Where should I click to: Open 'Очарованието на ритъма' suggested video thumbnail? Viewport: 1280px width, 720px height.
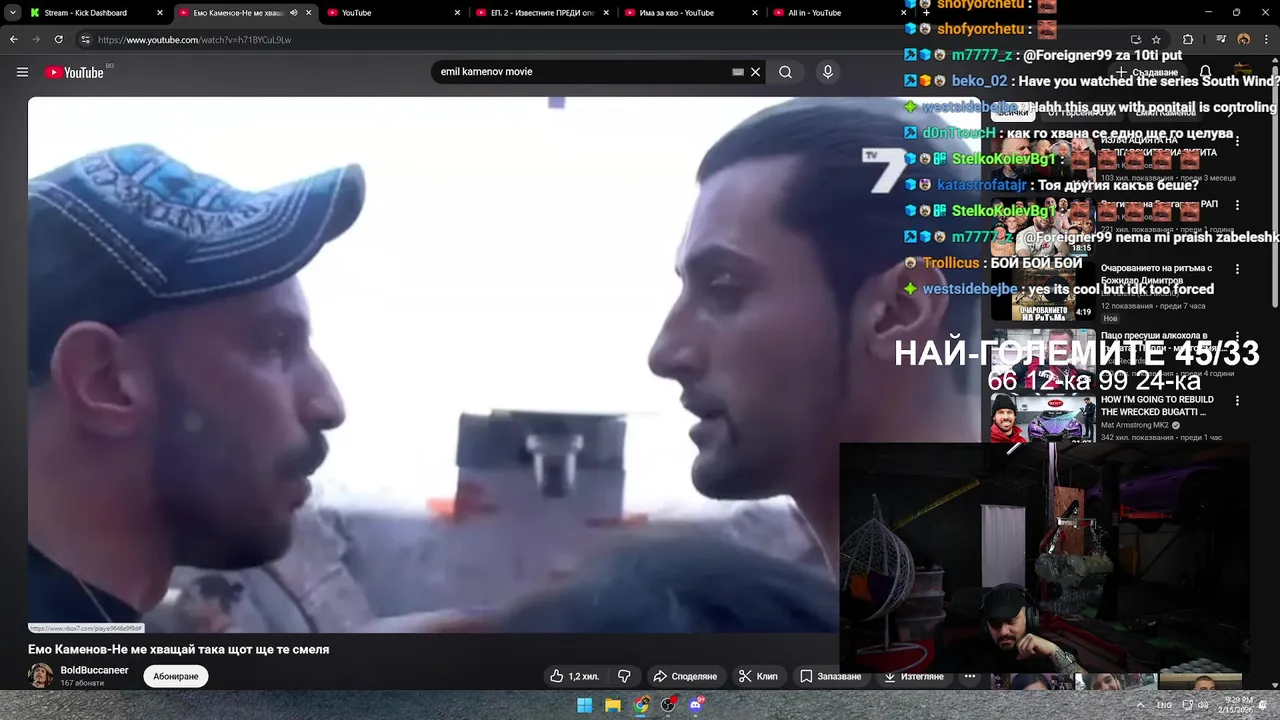coord(1043,292)
